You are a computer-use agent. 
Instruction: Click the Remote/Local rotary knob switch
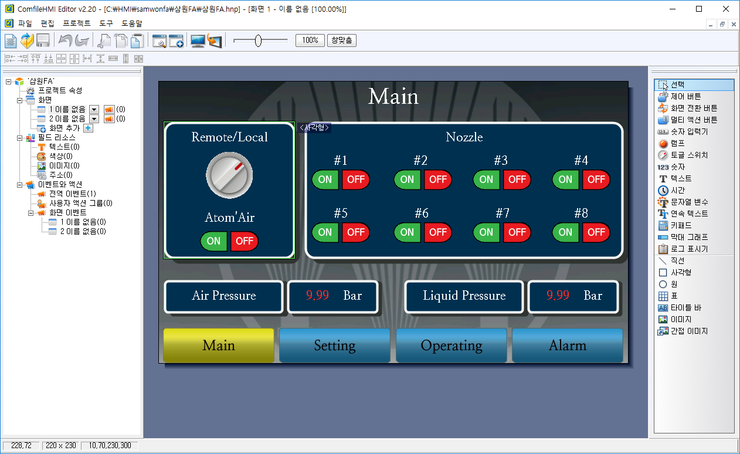point(229,175)
